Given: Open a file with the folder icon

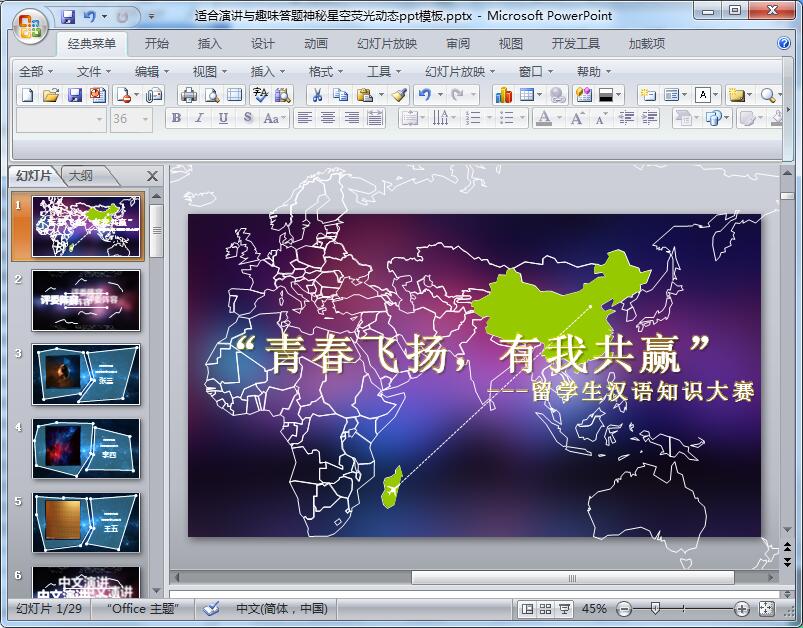Looking at the screenshot, I should click(x=51, y=95).
